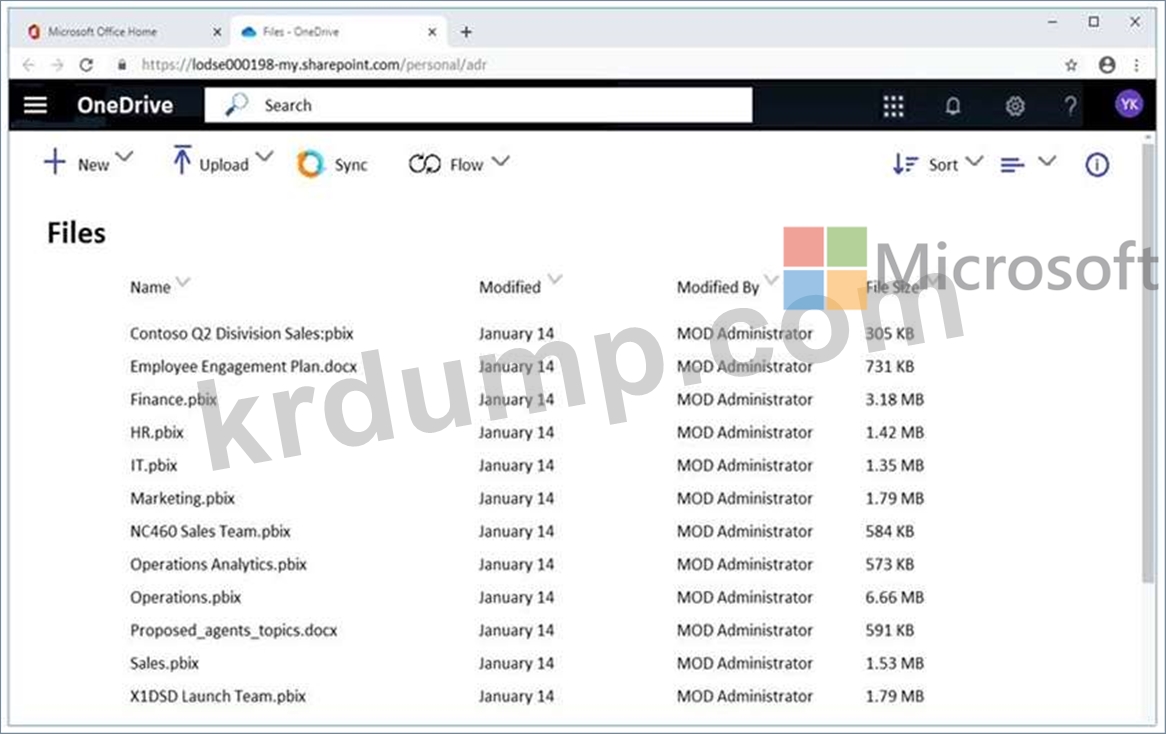Open the Marketing.pbix file

coord(182,498)
